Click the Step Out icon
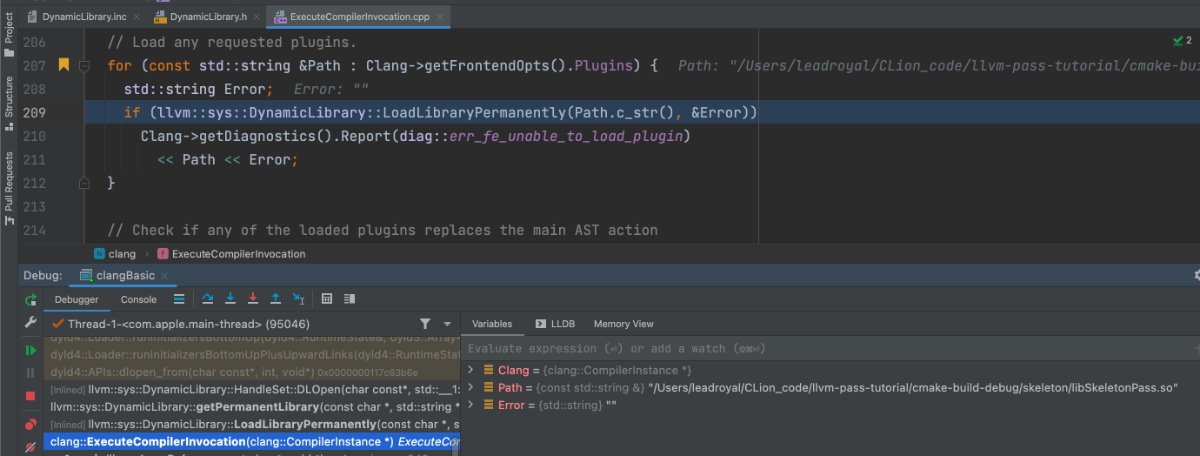 275,299
